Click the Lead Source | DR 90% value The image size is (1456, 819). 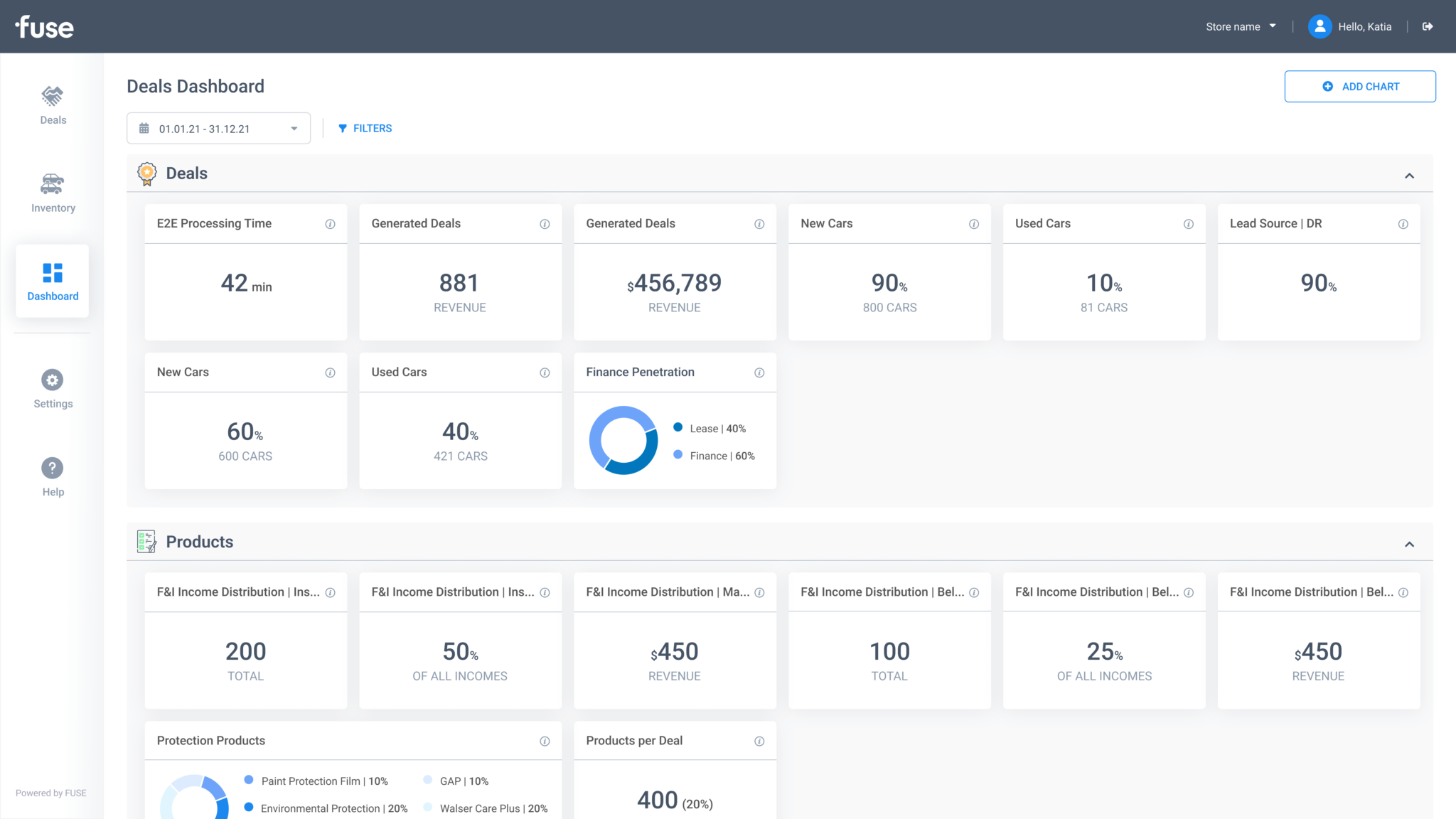pyautogui.click(x=1319, y=283)
